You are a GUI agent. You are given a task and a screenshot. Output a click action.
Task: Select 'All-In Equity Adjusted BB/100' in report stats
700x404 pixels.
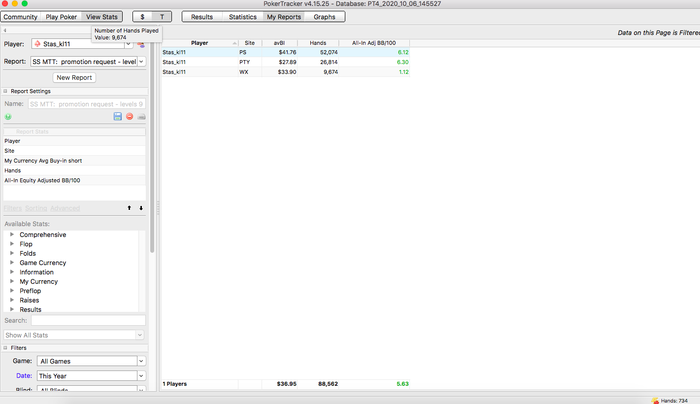[74, 180]
